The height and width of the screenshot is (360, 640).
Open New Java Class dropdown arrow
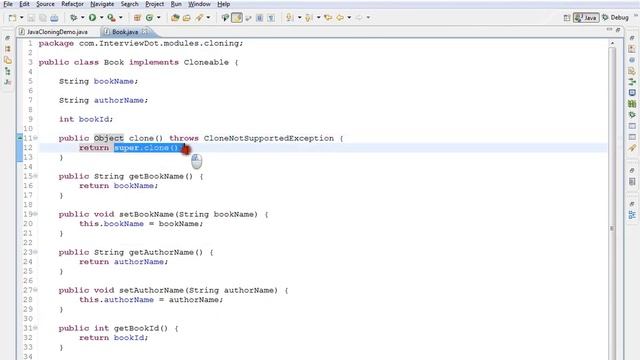pyautogui.click(x=158, y=18)
